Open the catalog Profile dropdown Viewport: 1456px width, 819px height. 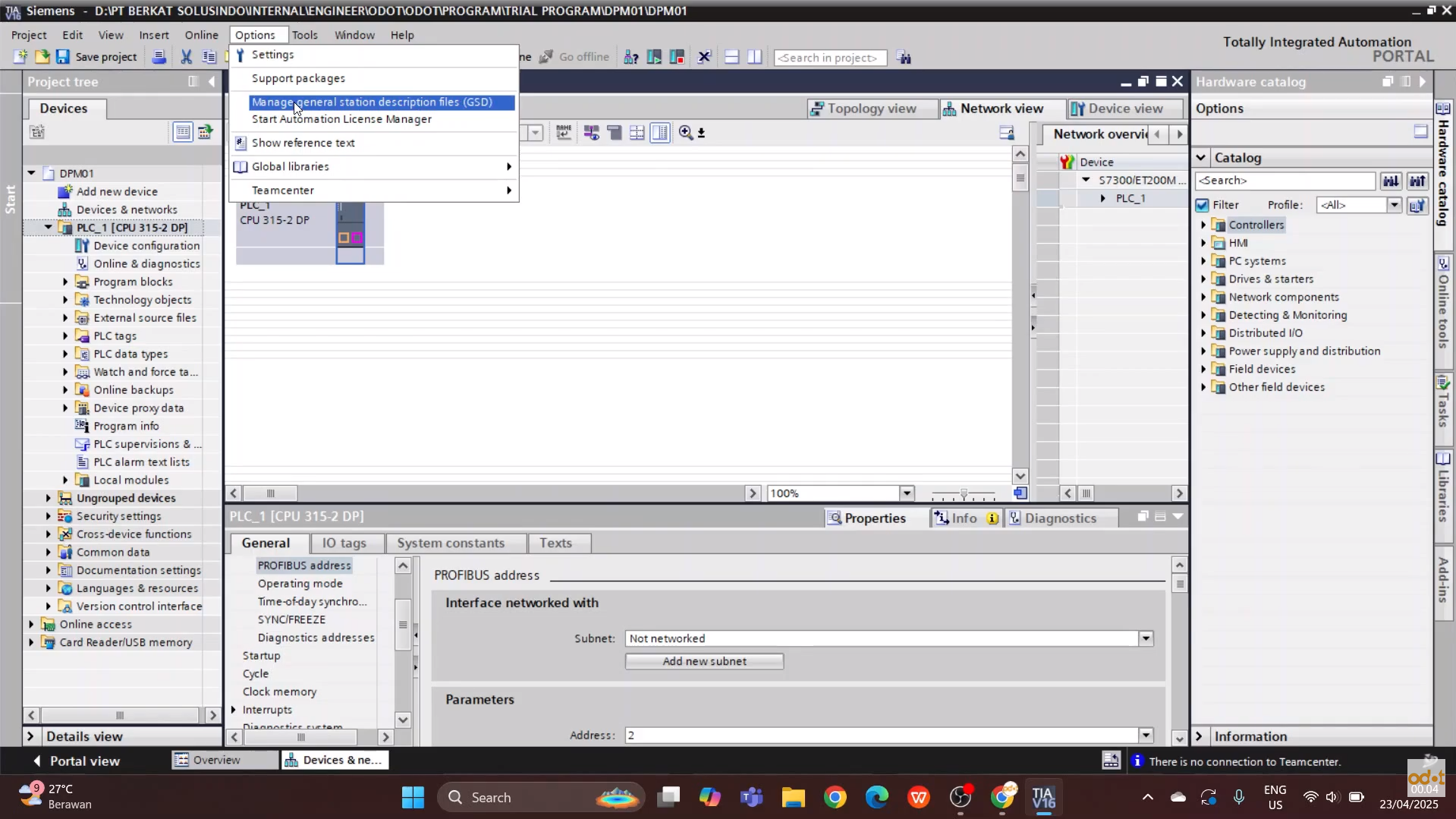click(1394, 206)
